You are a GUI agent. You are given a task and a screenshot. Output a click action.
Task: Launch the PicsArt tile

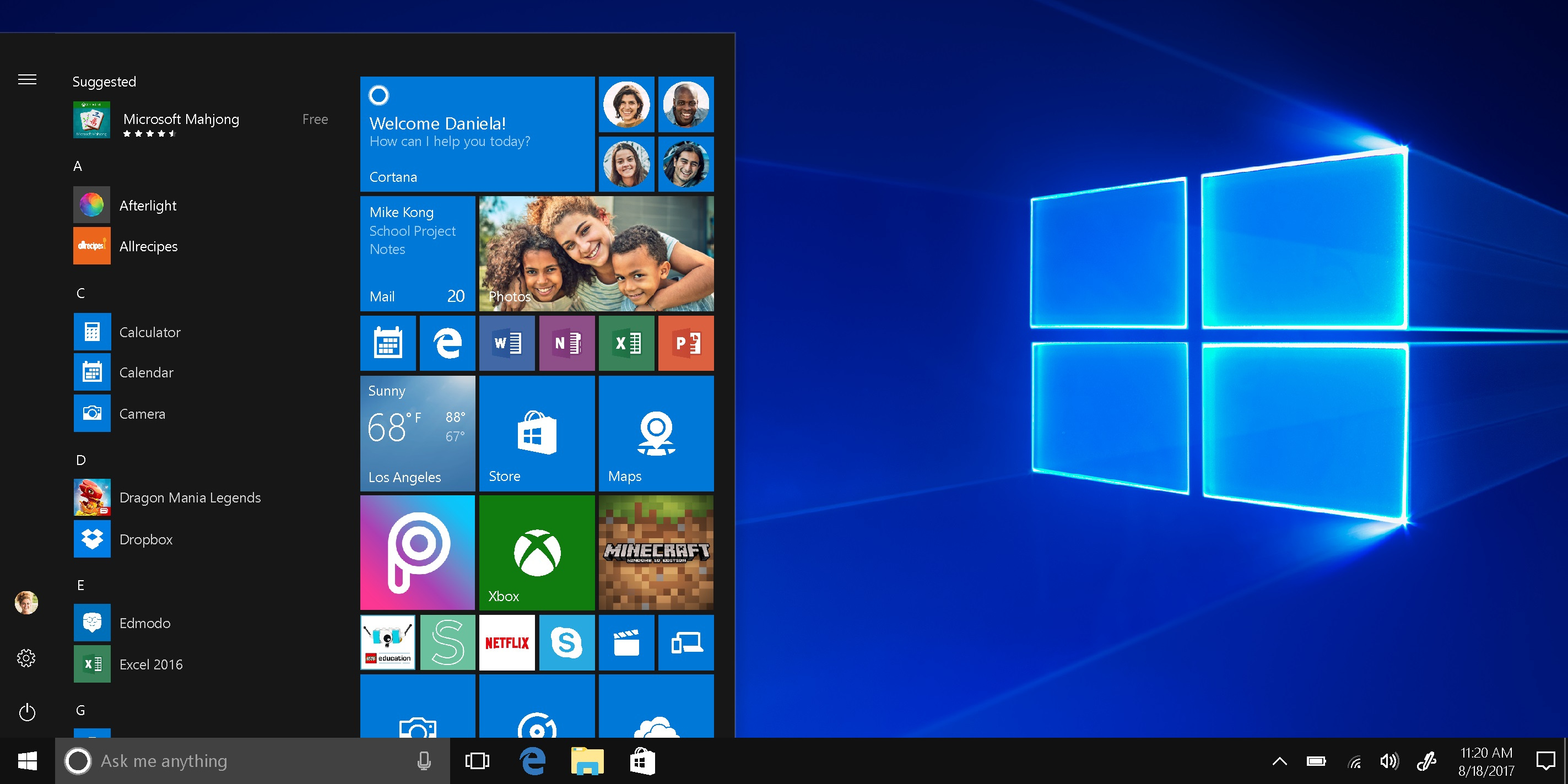[418, 552]
